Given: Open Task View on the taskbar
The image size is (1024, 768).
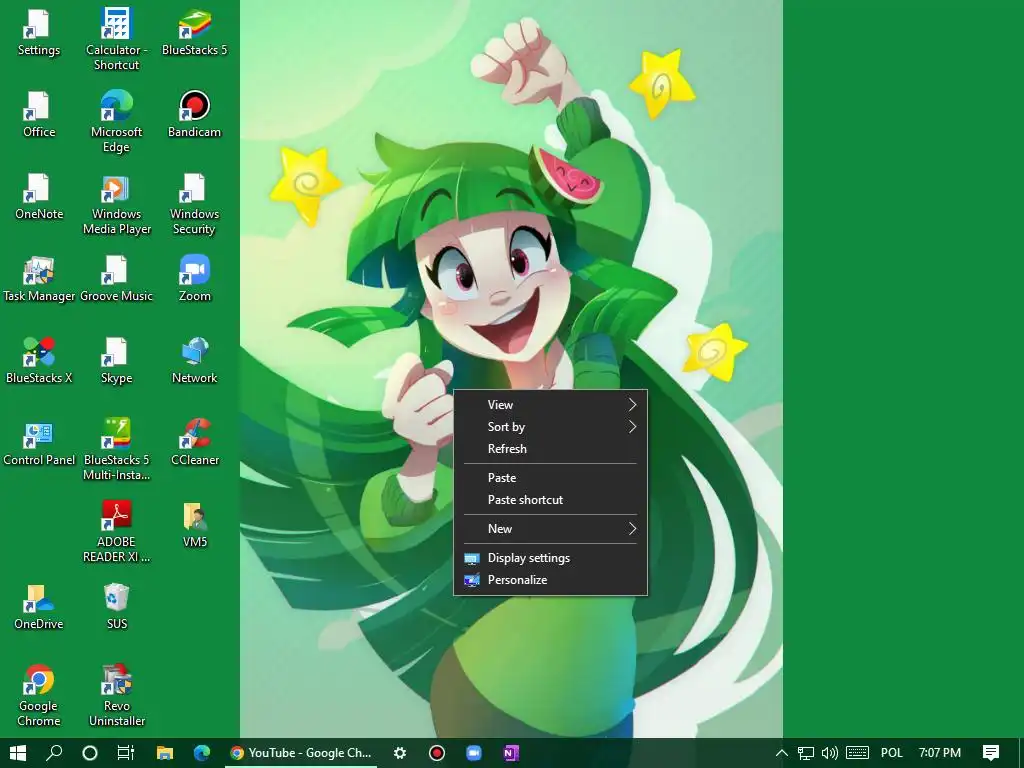Looking at the screenshot, I should point(125,753).
